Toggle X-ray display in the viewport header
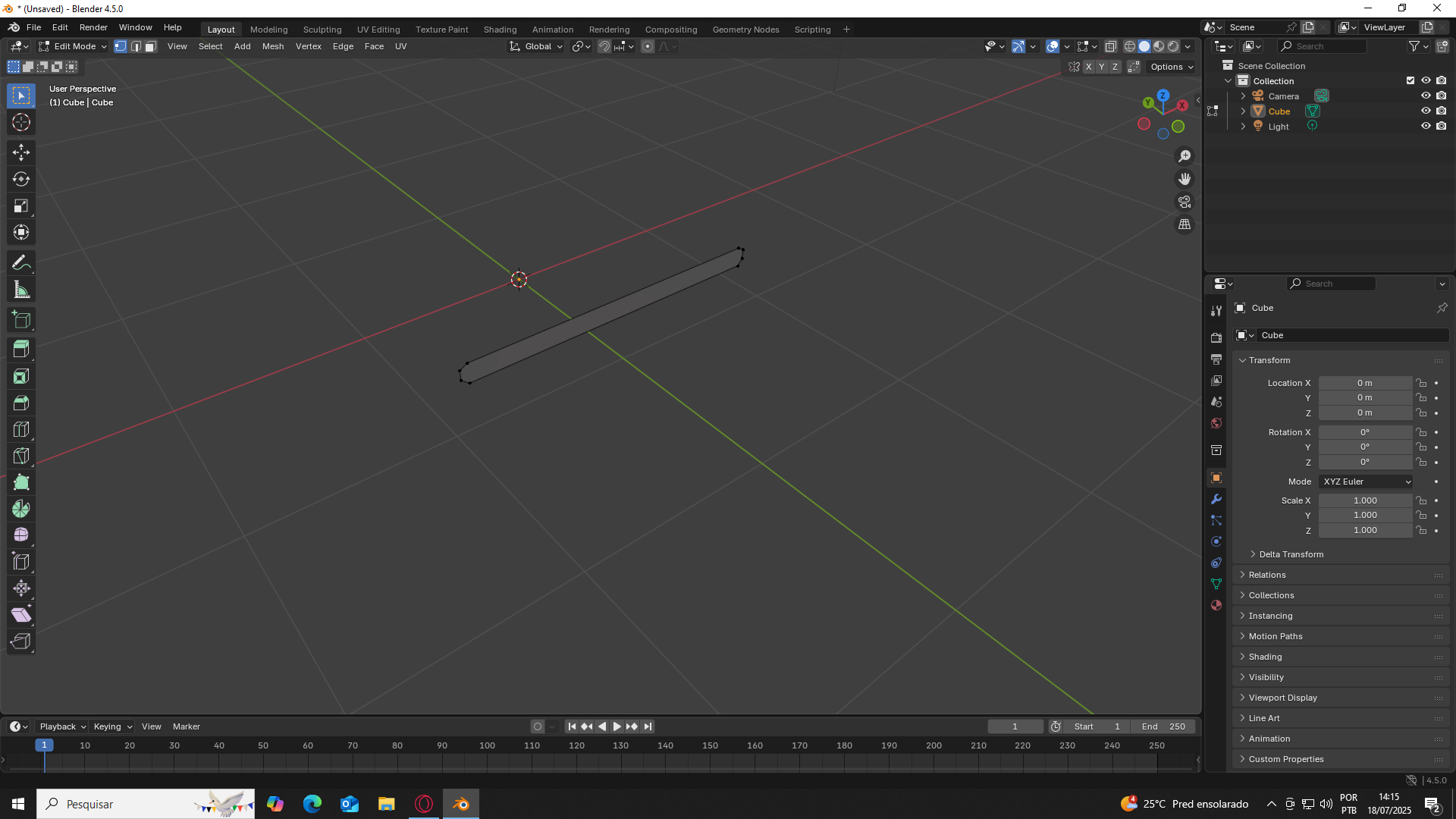 pos(1110,46)
